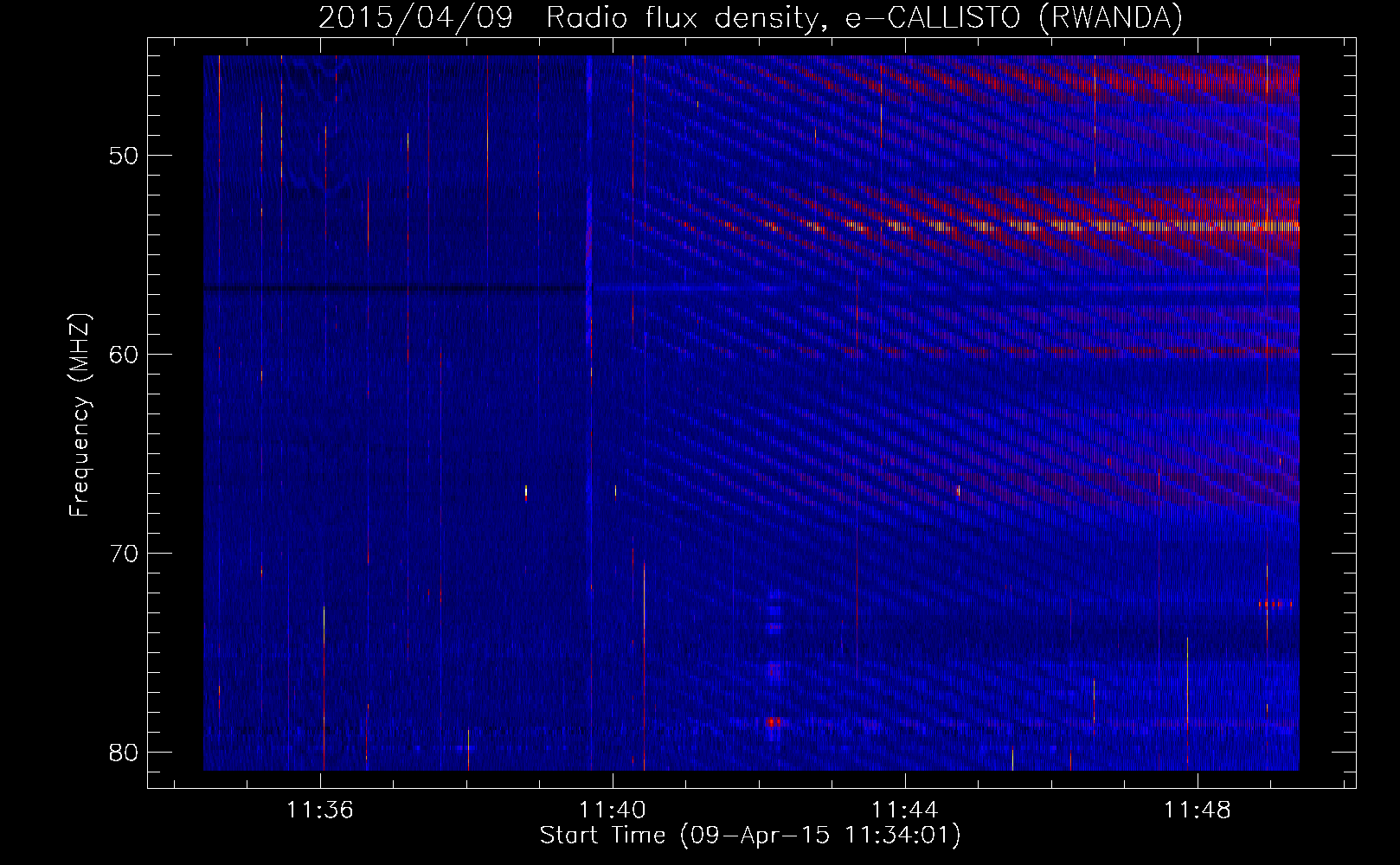
Task: Click the 11:40 time tick label
Action: click(613, 811)
